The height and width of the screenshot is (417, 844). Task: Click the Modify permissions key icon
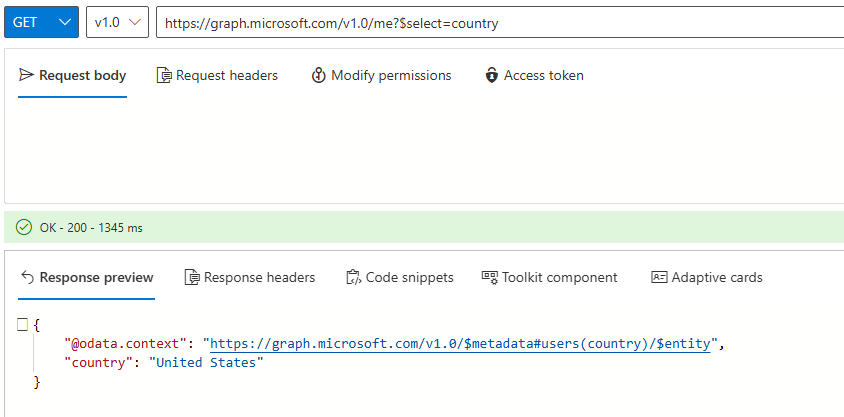[x=319, y=75]
